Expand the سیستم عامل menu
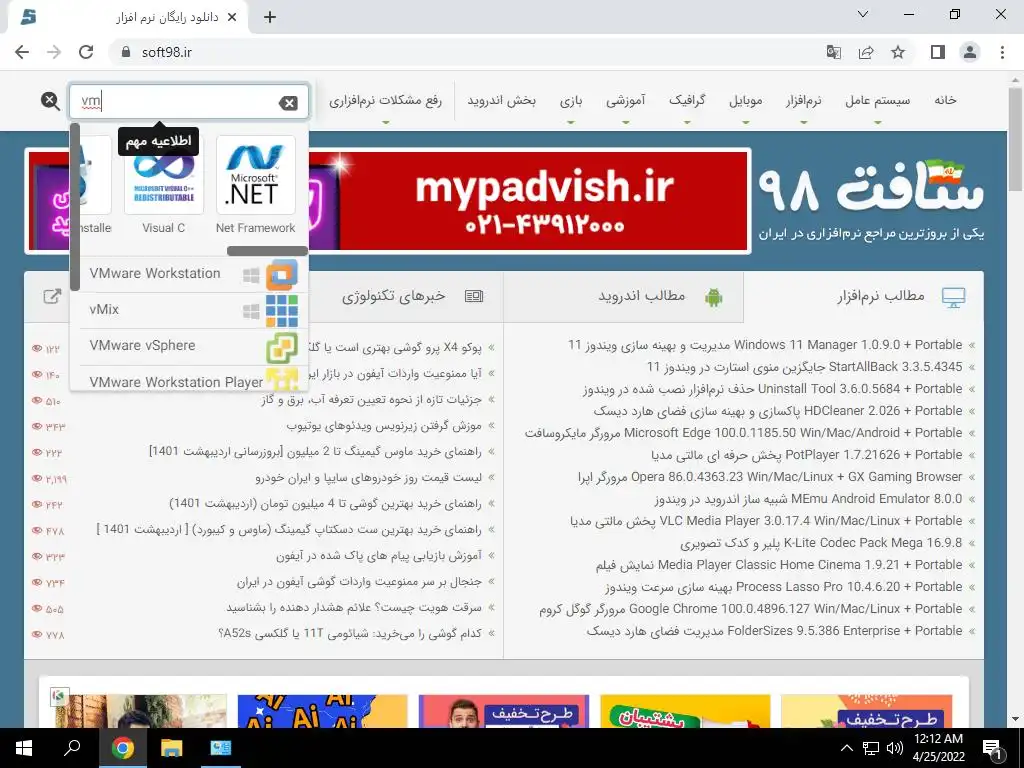Viewport: 1024px width, 768px height. click(878, 100)
